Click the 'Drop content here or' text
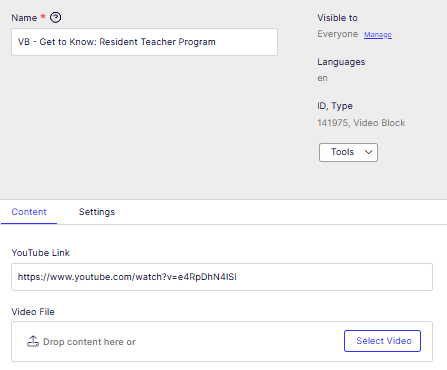This screenshot has height=370, width=447. (89, 342)
